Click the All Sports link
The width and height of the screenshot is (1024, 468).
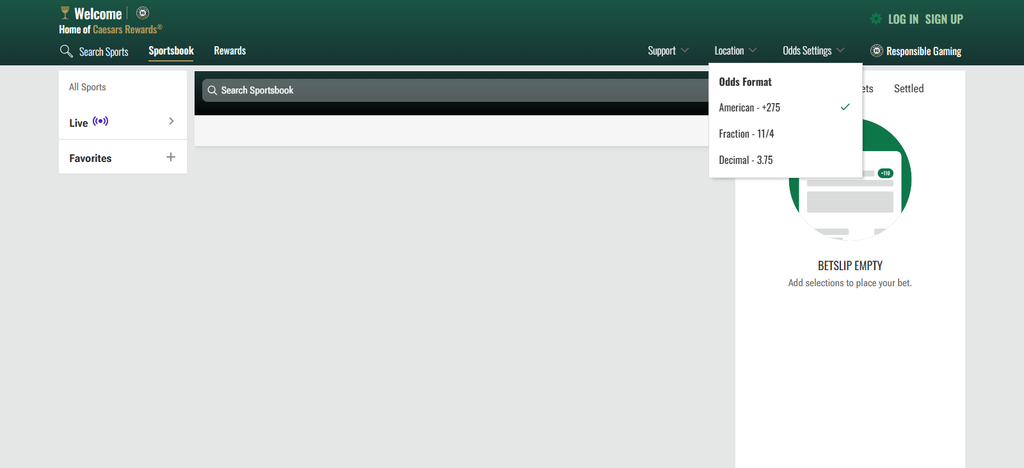coord(88,87)
